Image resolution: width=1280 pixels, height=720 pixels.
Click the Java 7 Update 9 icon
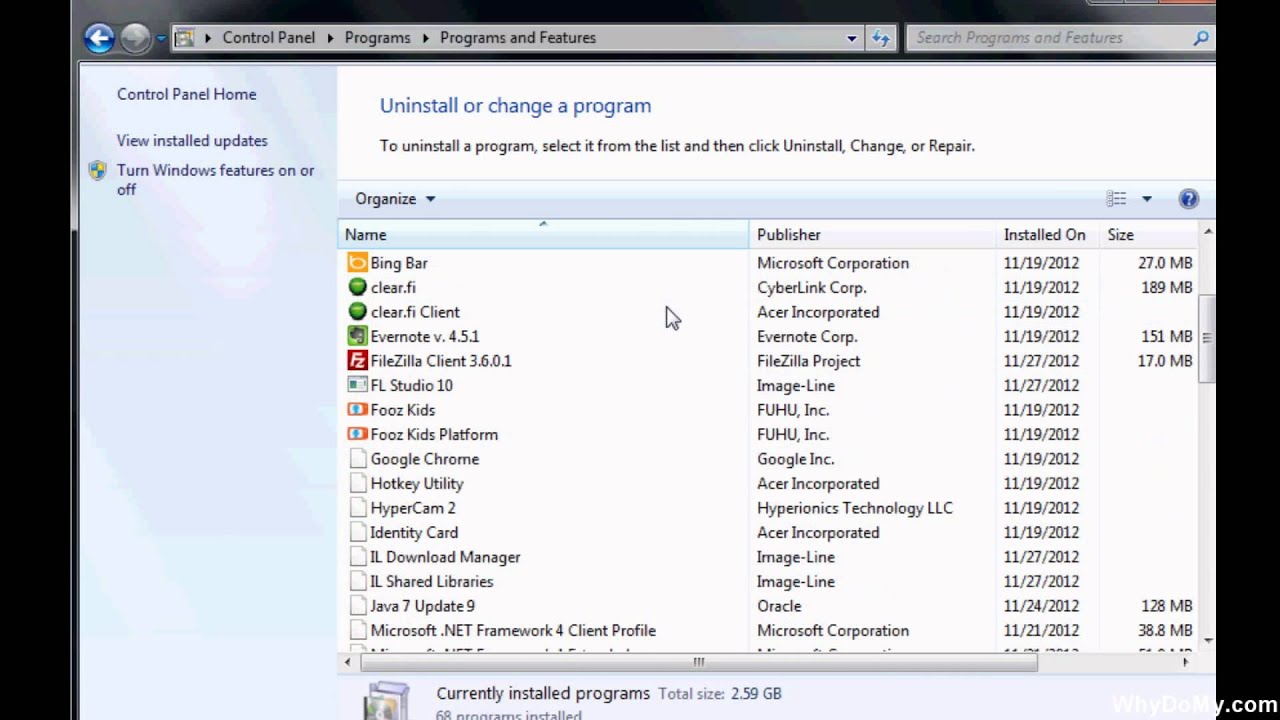[358, 606]
